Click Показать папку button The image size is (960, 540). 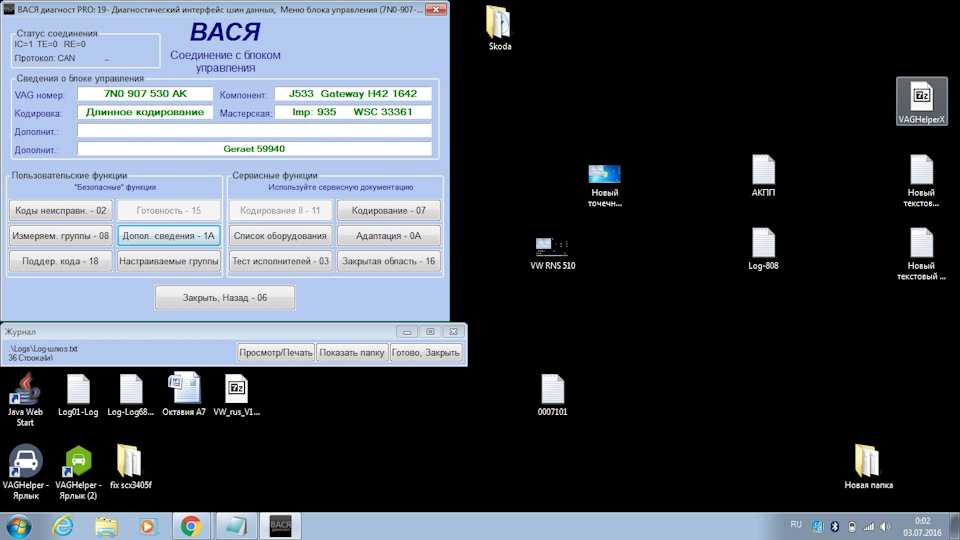tap(352, 353)
